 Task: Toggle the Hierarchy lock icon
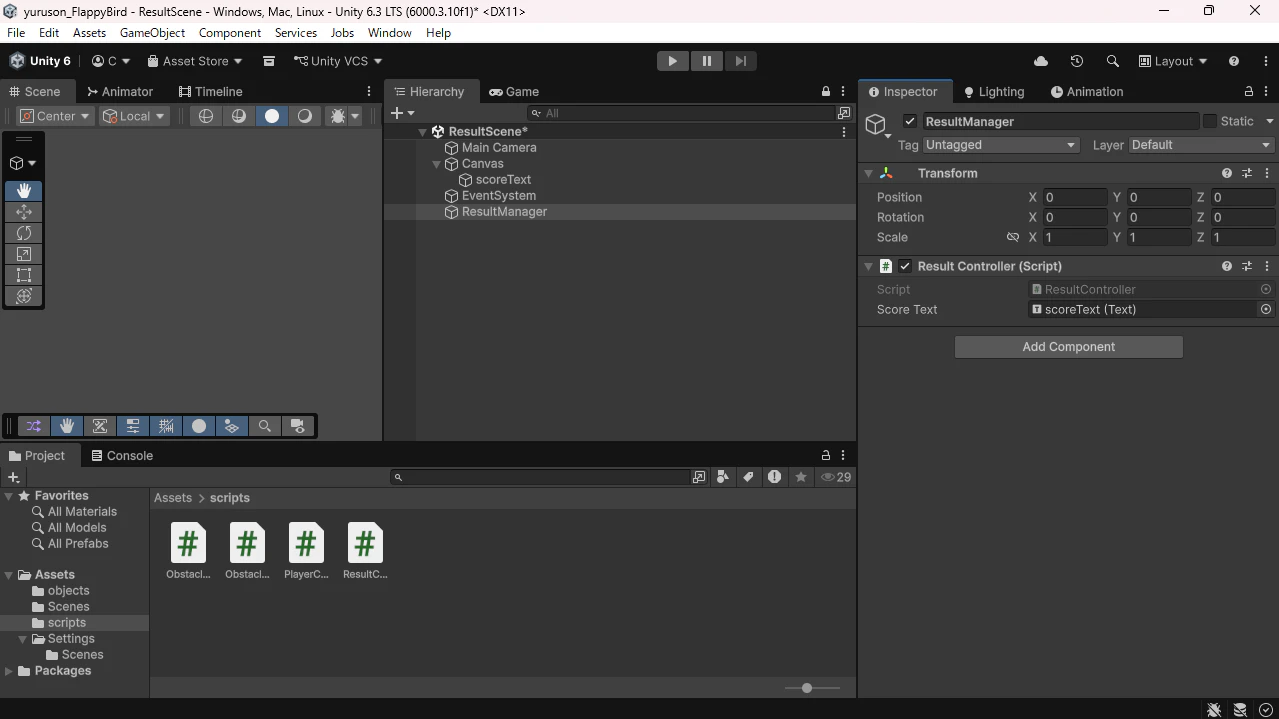(826, 91)
